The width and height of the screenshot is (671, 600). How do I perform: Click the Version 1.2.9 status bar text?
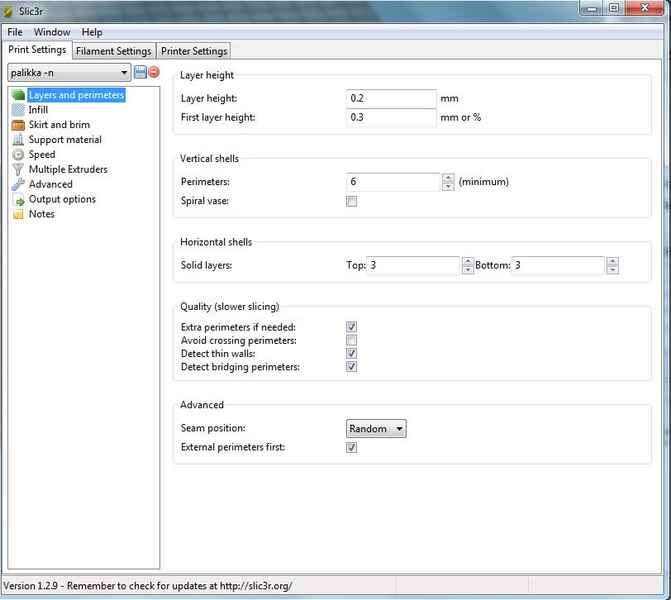pyautogui.click(x=148, y=586)
